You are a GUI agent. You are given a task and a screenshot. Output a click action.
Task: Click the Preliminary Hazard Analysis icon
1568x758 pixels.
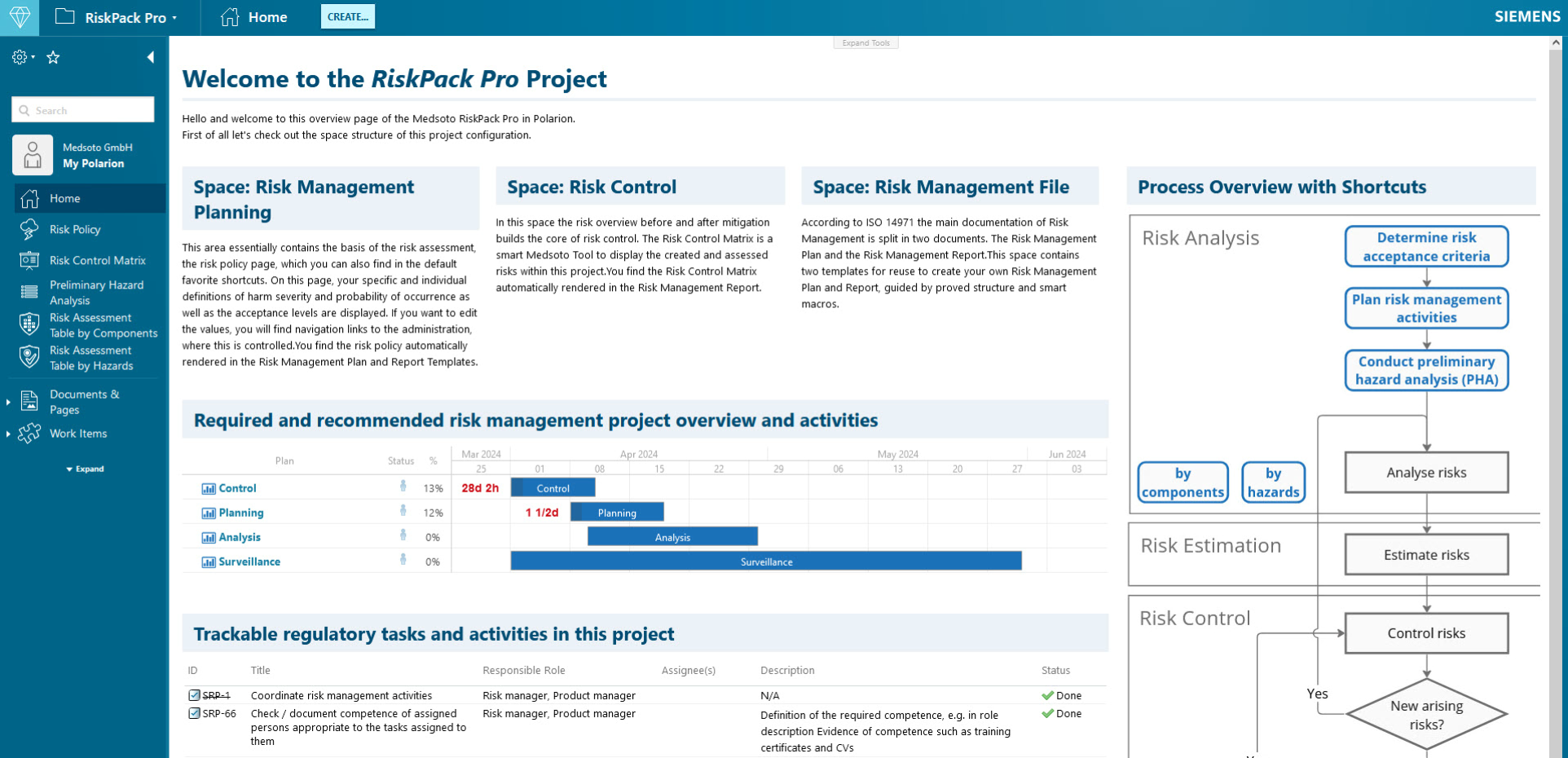click(29, 292)
